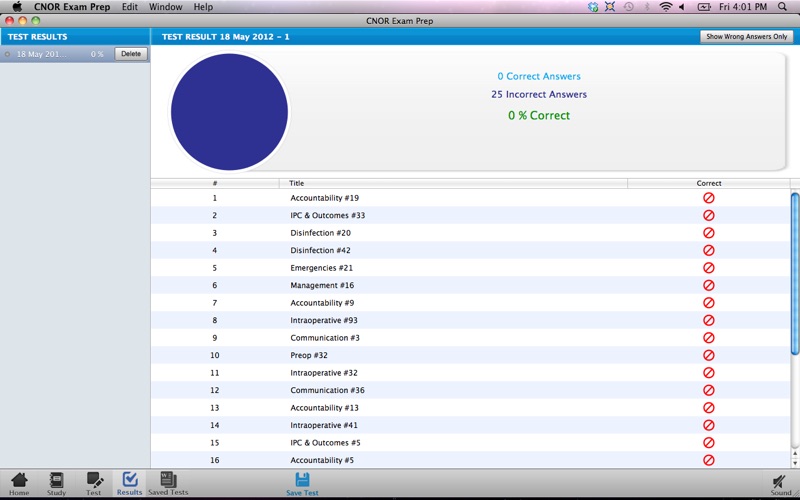
Task: Click Show Wrong Answers Only button
Action: click(746, 37)
